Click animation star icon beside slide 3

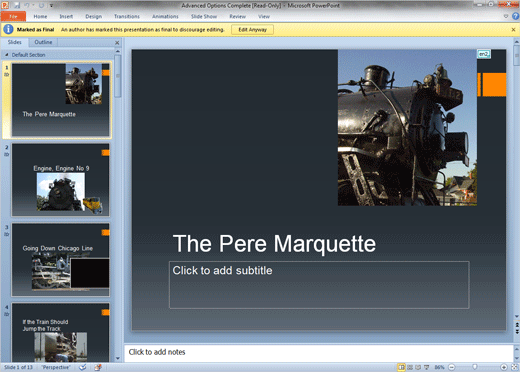(x=7, y=234)
